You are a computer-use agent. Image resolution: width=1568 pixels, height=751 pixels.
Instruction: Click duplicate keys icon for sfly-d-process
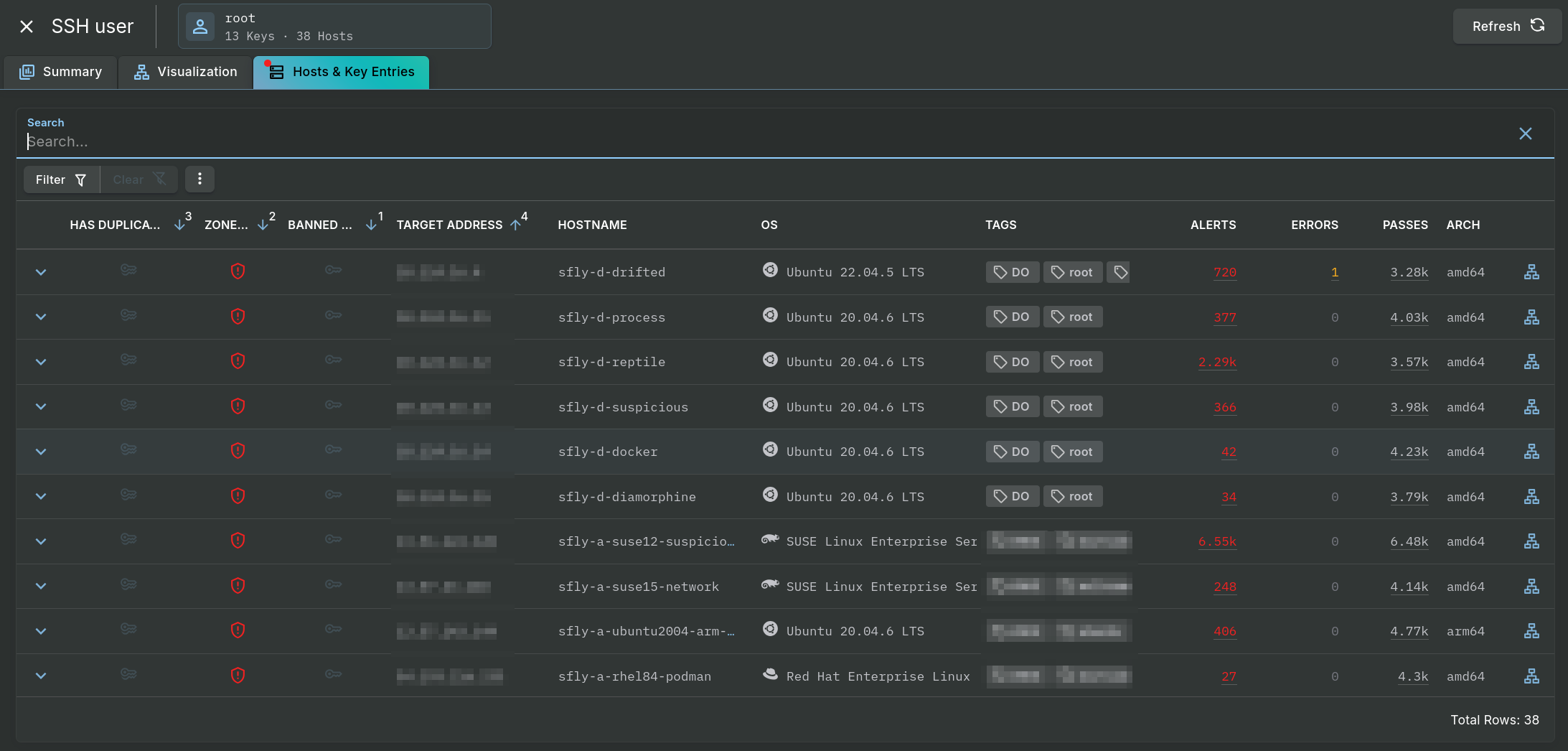point(128,315)
